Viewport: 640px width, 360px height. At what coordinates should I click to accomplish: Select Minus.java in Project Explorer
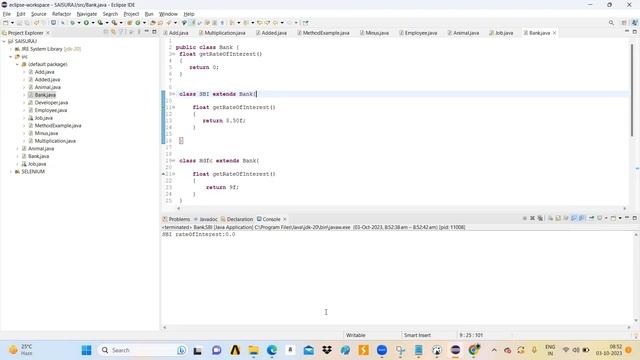pos(46,133)
